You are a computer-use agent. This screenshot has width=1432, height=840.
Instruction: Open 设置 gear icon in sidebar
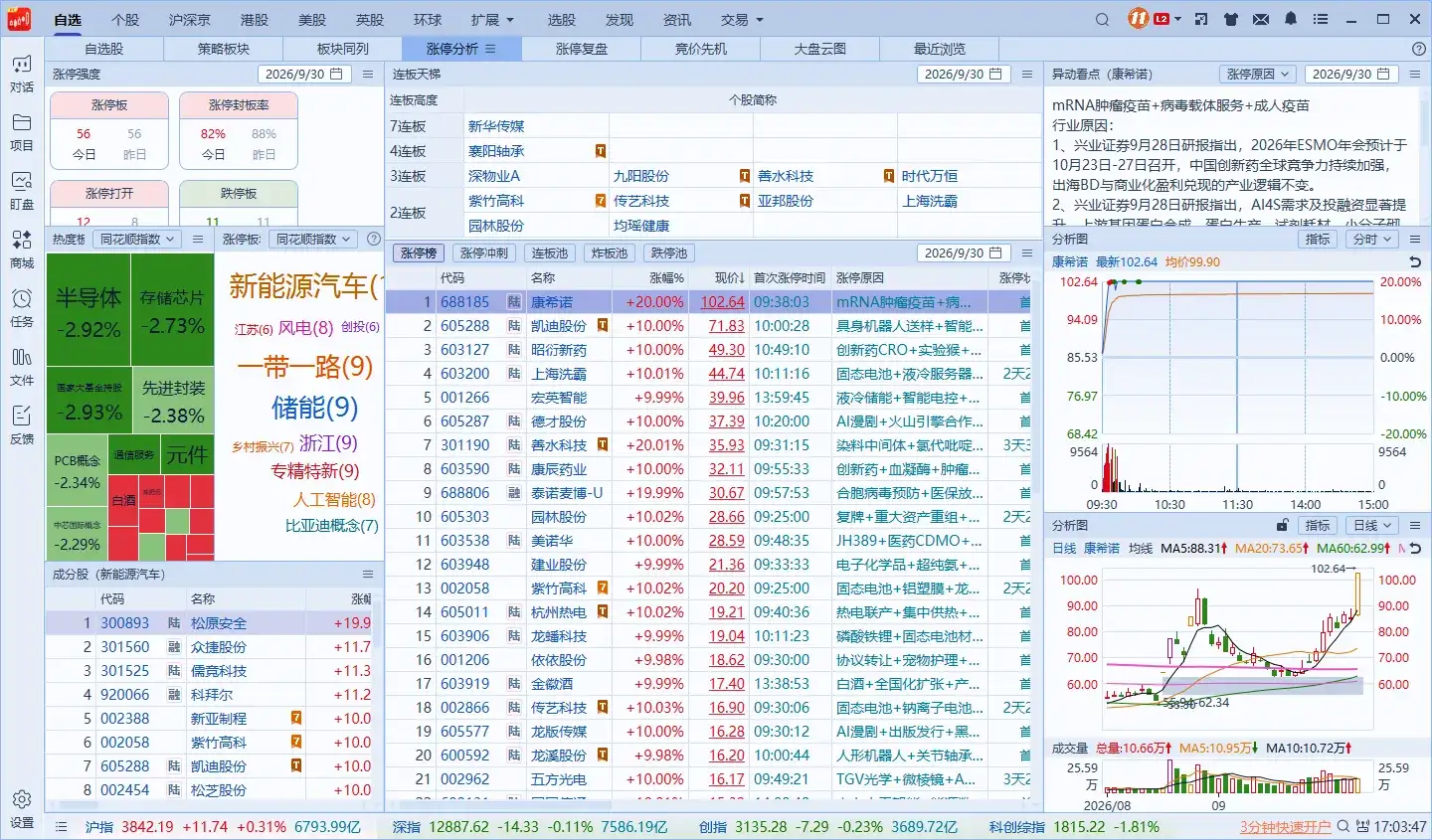point(22,809)
